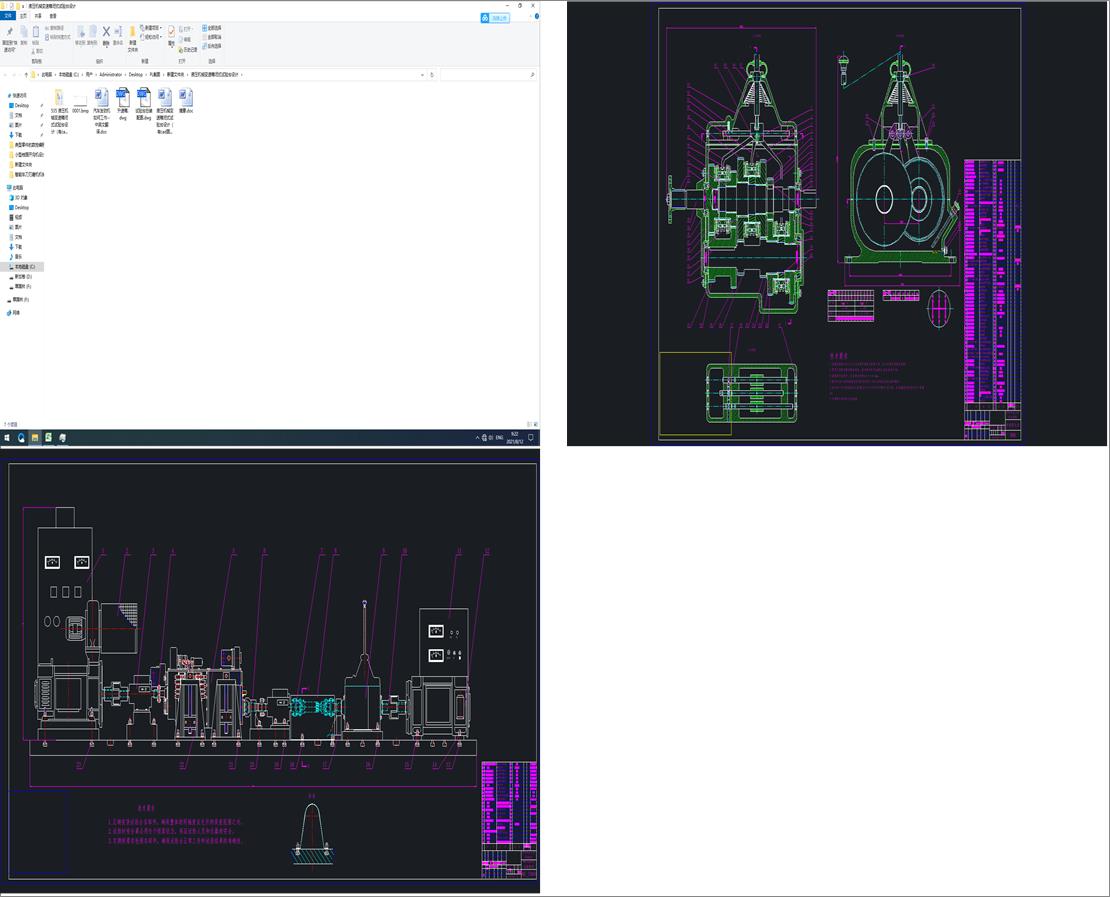This screenshot has height=897, width=1110.
Task: Click the Edit command in the Open group
Action: (x=185, y=40)
